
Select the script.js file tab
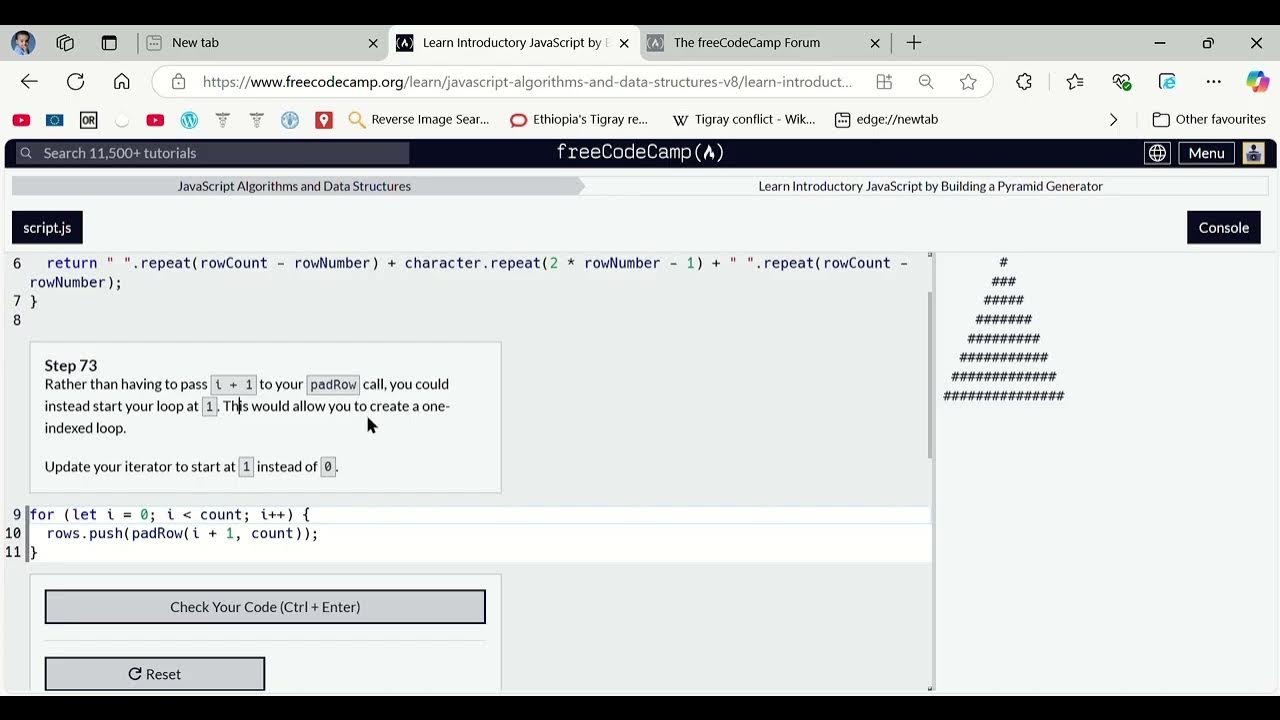pyautogui.click(x=48, y=228)
